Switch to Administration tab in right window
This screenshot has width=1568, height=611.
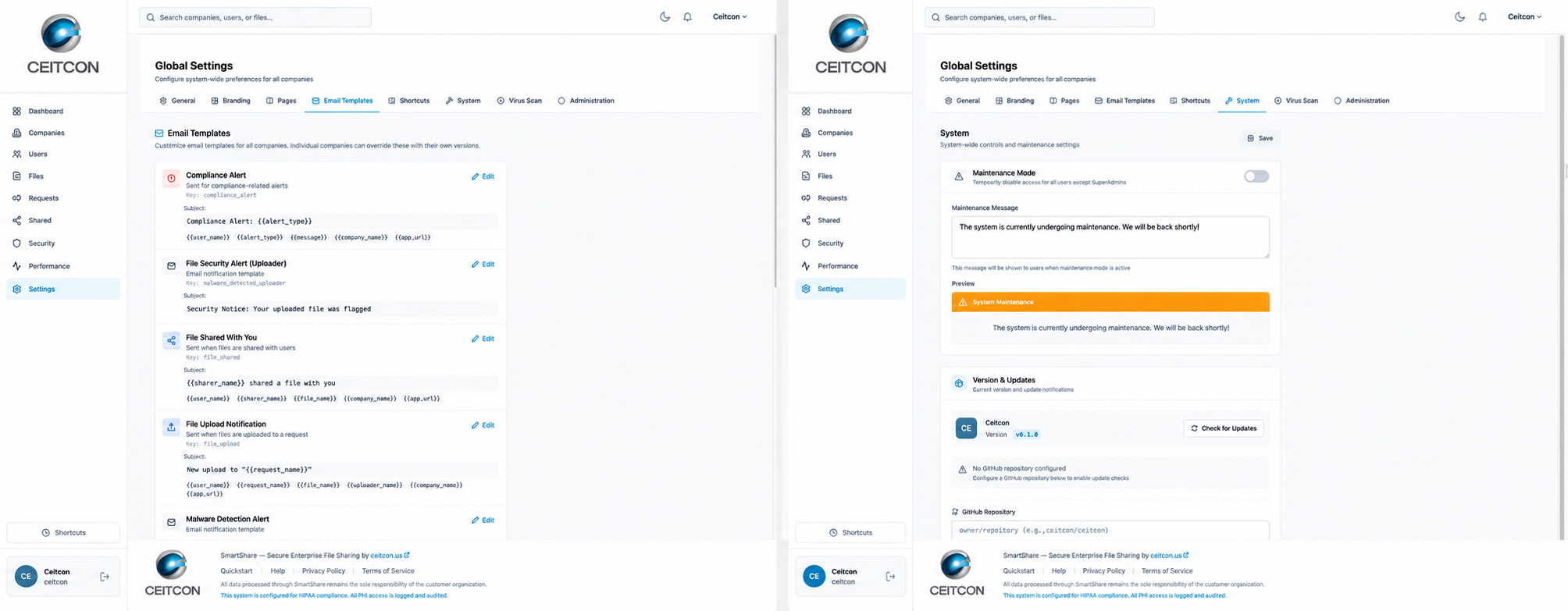pos(1362,101)
